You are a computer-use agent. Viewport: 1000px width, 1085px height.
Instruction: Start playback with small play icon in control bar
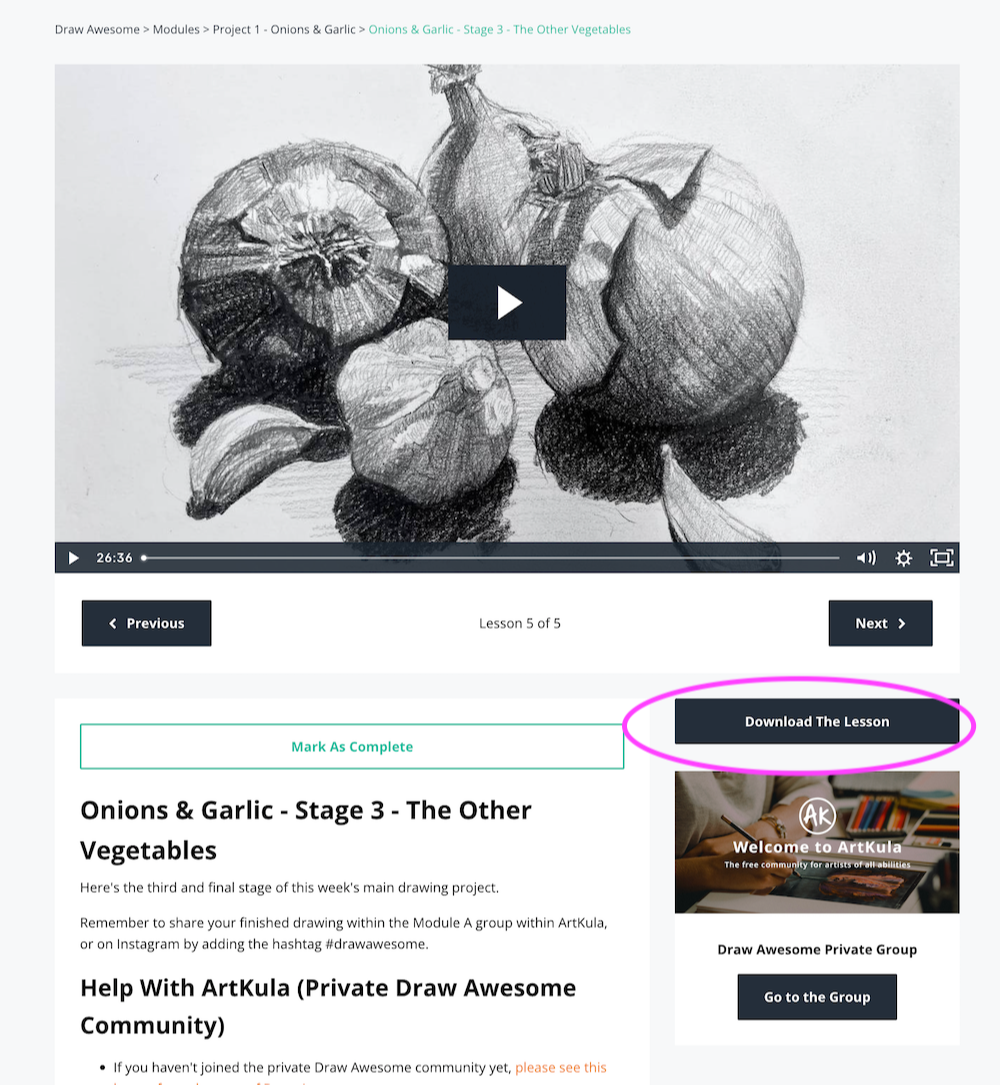[73, 558]
